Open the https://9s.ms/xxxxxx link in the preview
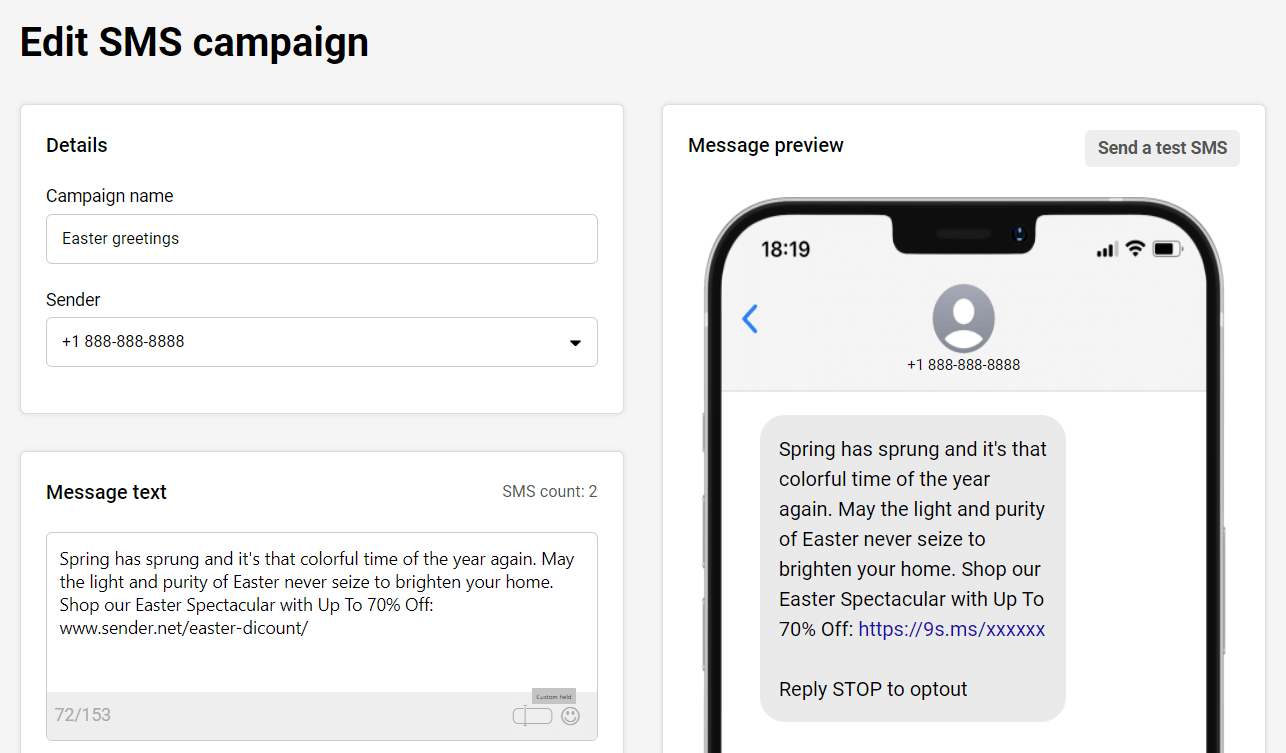Screen dimensions: 1286x753 click(x=952, y=629)
